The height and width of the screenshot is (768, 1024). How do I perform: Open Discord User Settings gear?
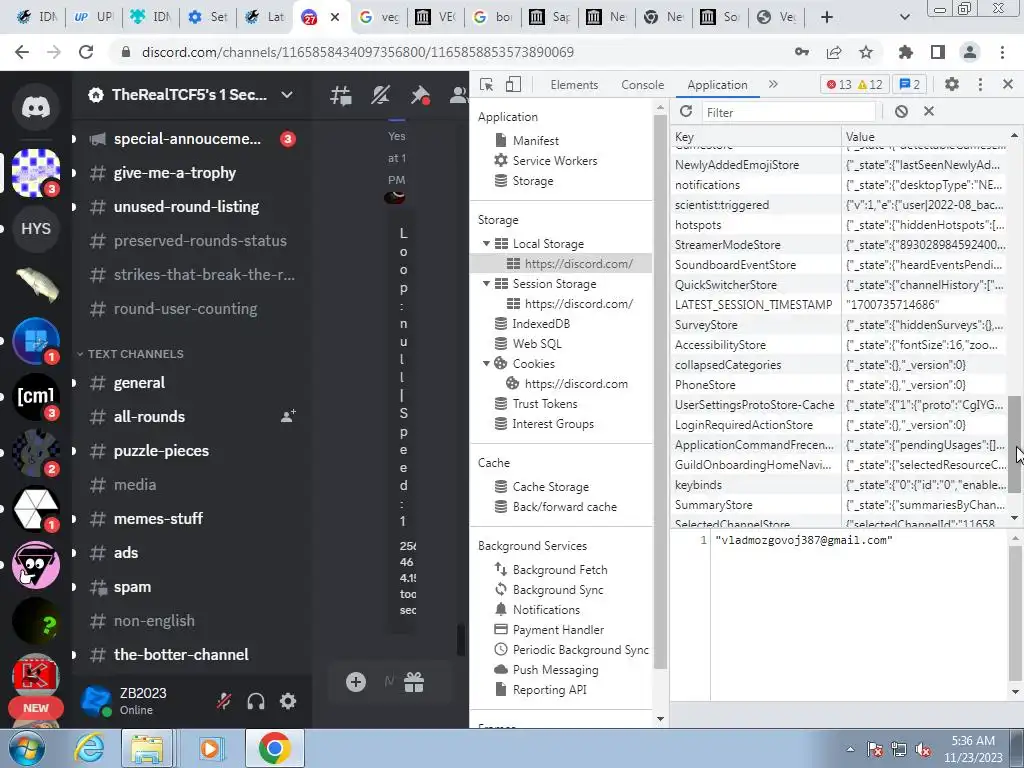click(x=288, y=701)
